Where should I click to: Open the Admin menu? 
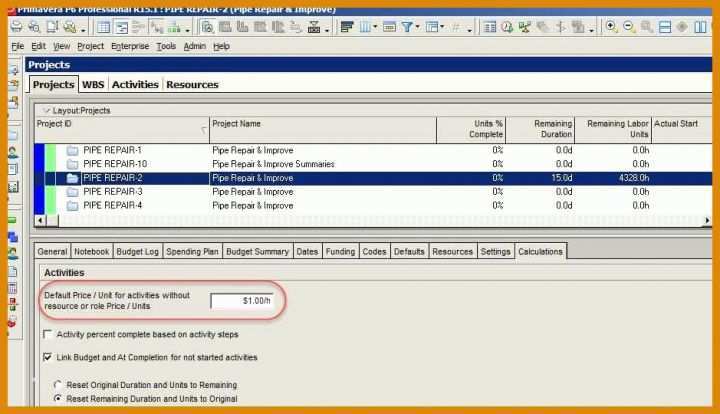[x=195, y=46]
